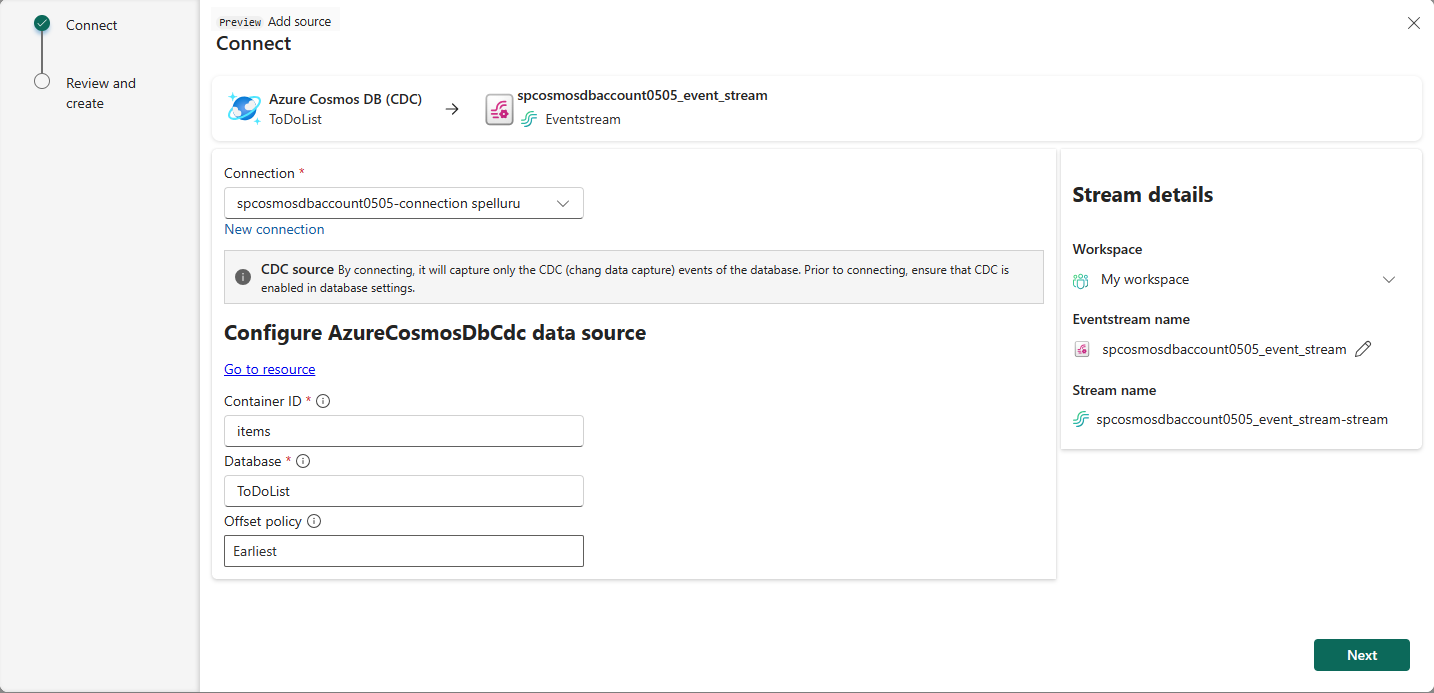
Task: Click the completed Connect step checkmark
Action: [x=42, y=23]
